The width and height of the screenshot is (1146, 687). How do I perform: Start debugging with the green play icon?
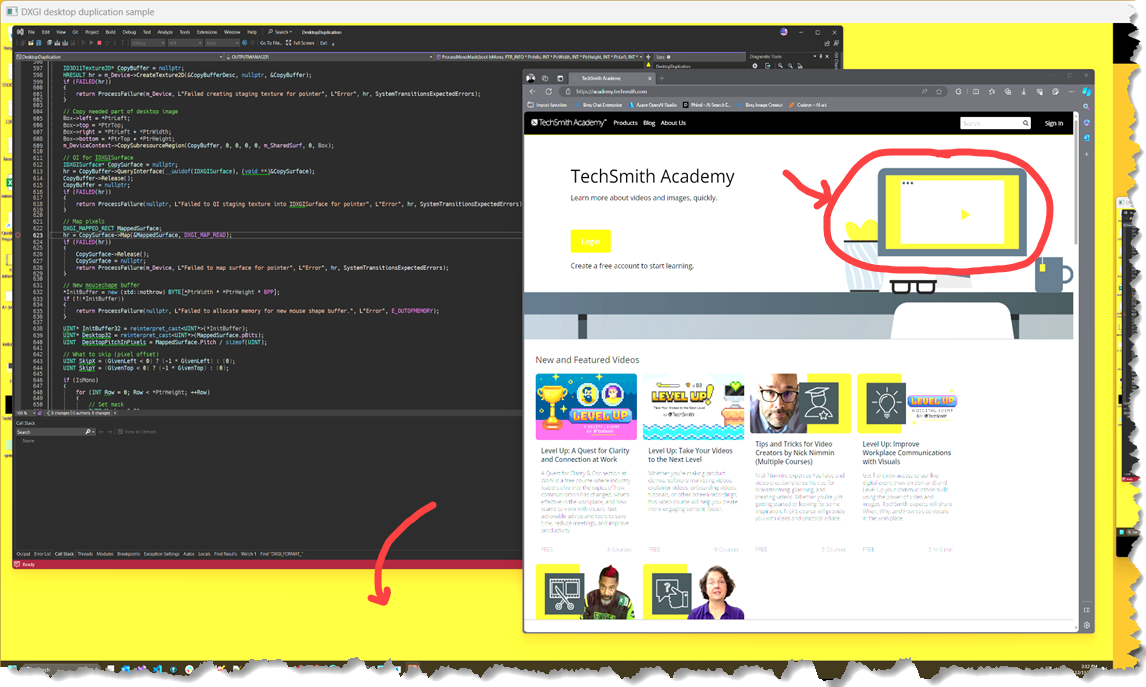click(x=91, y=41)
